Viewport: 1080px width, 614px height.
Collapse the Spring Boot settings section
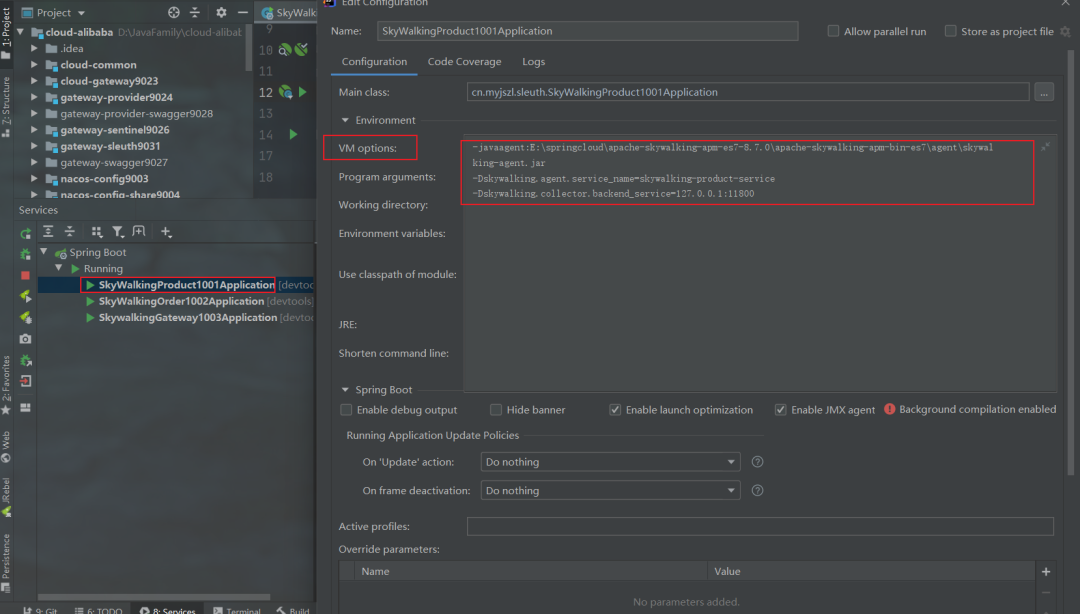[x=345, y=389]
